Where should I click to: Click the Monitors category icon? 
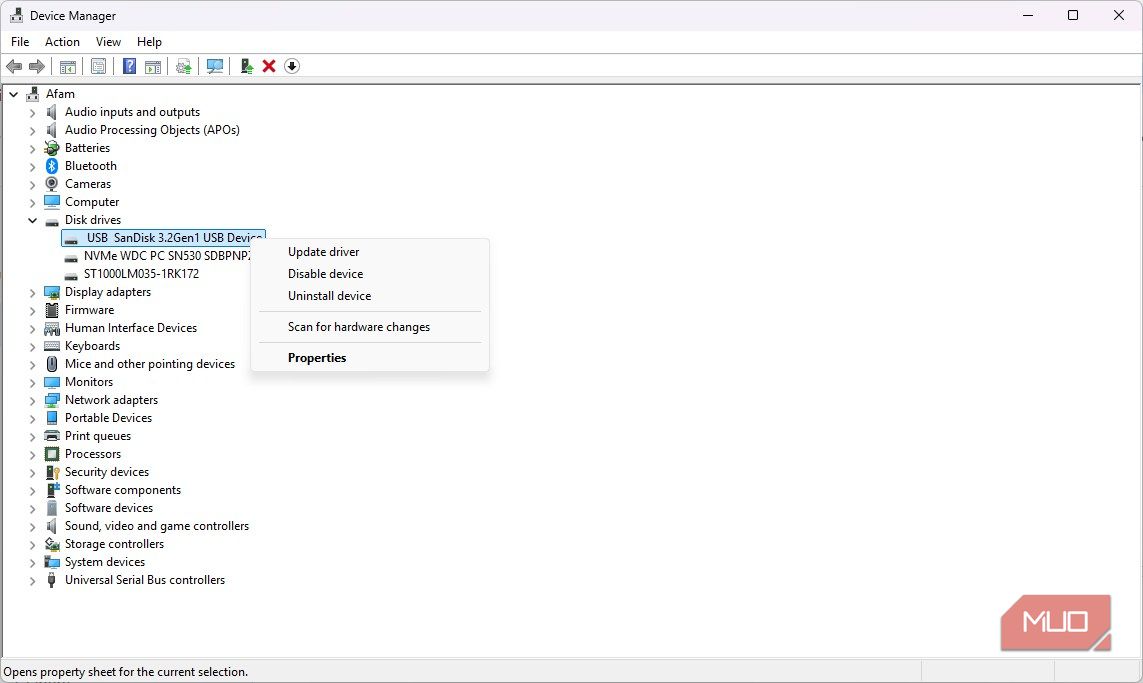pyautogui.click(x=52, y=382)
